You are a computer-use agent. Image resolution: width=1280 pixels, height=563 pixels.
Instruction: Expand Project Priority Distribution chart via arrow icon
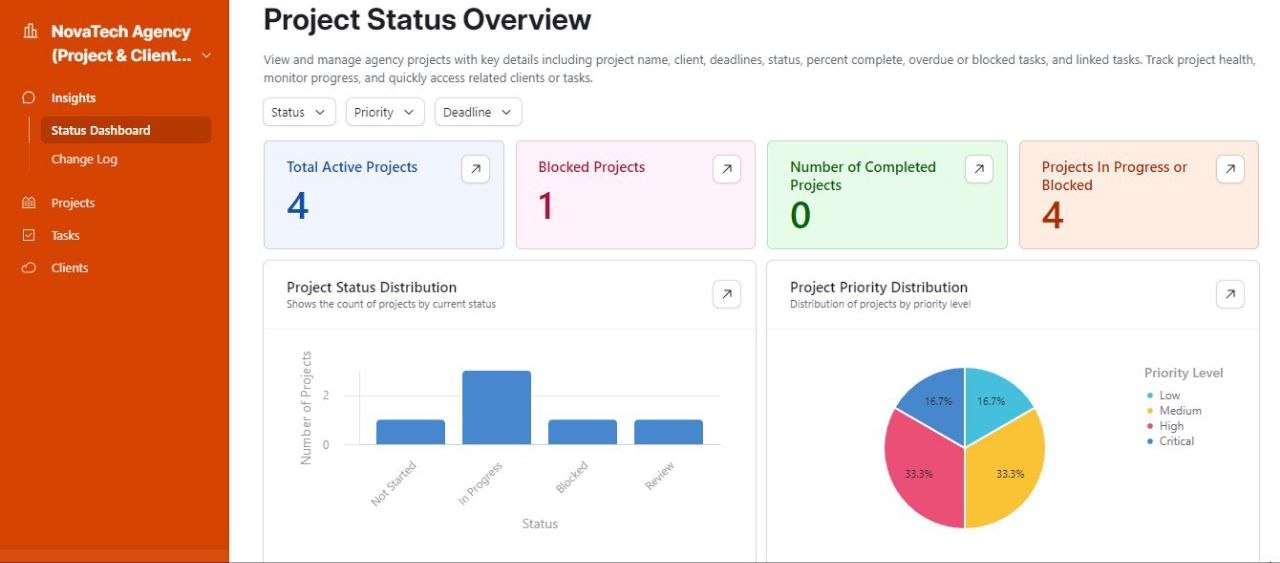pos(1230,294)
